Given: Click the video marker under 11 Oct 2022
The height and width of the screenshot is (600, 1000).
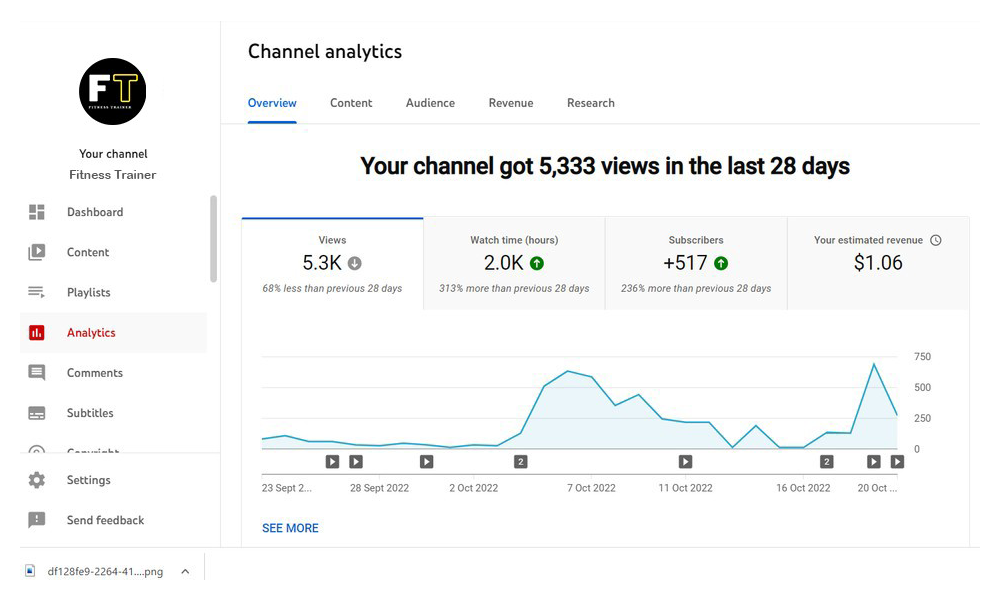Looking at the screenshot, I should pos(685,462).
